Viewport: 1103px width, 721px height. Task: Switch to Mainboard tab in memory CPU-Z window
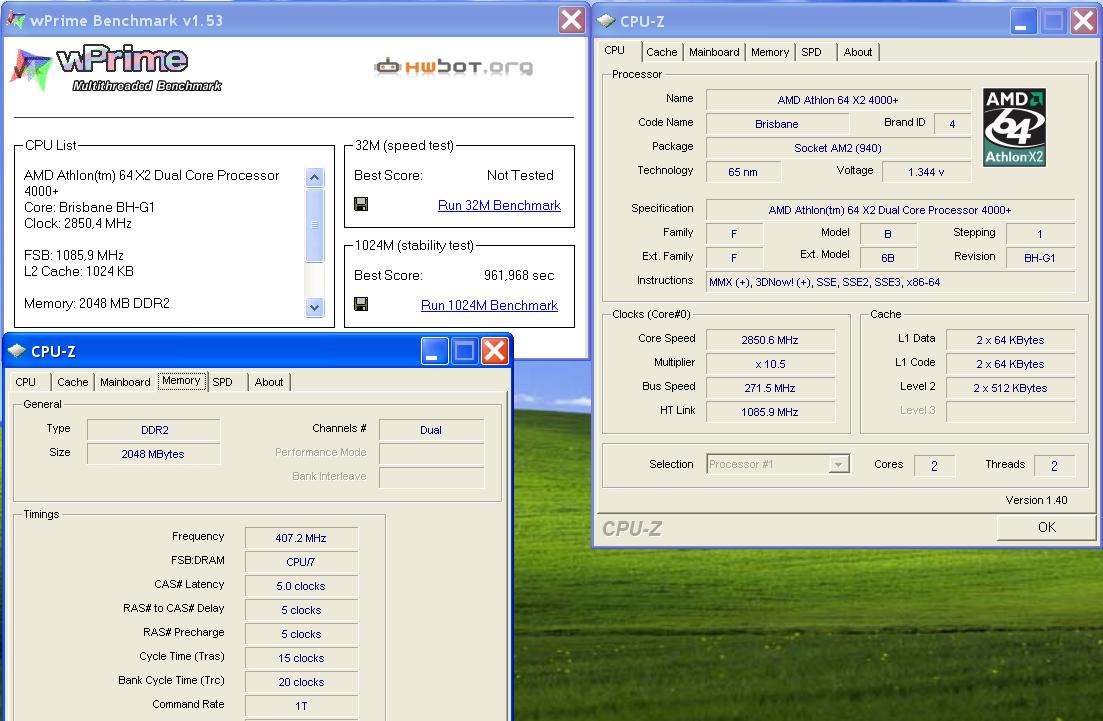125,382
